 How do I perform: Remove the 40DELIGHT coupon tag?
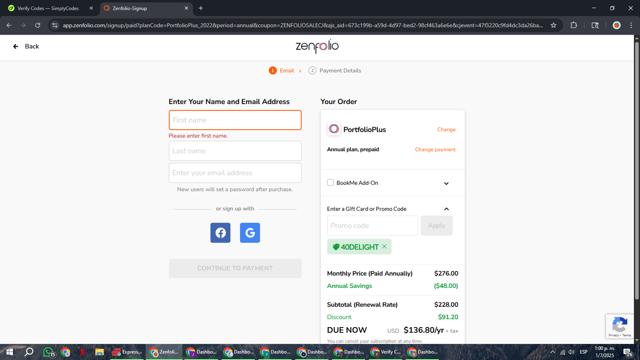[384, 247]
